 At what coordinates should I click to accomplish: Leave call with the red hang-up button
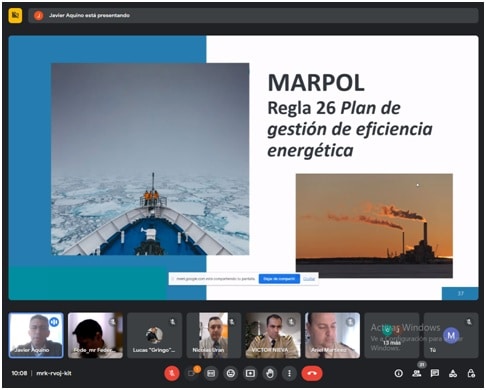pyautogui.click(x=312, y=373)
